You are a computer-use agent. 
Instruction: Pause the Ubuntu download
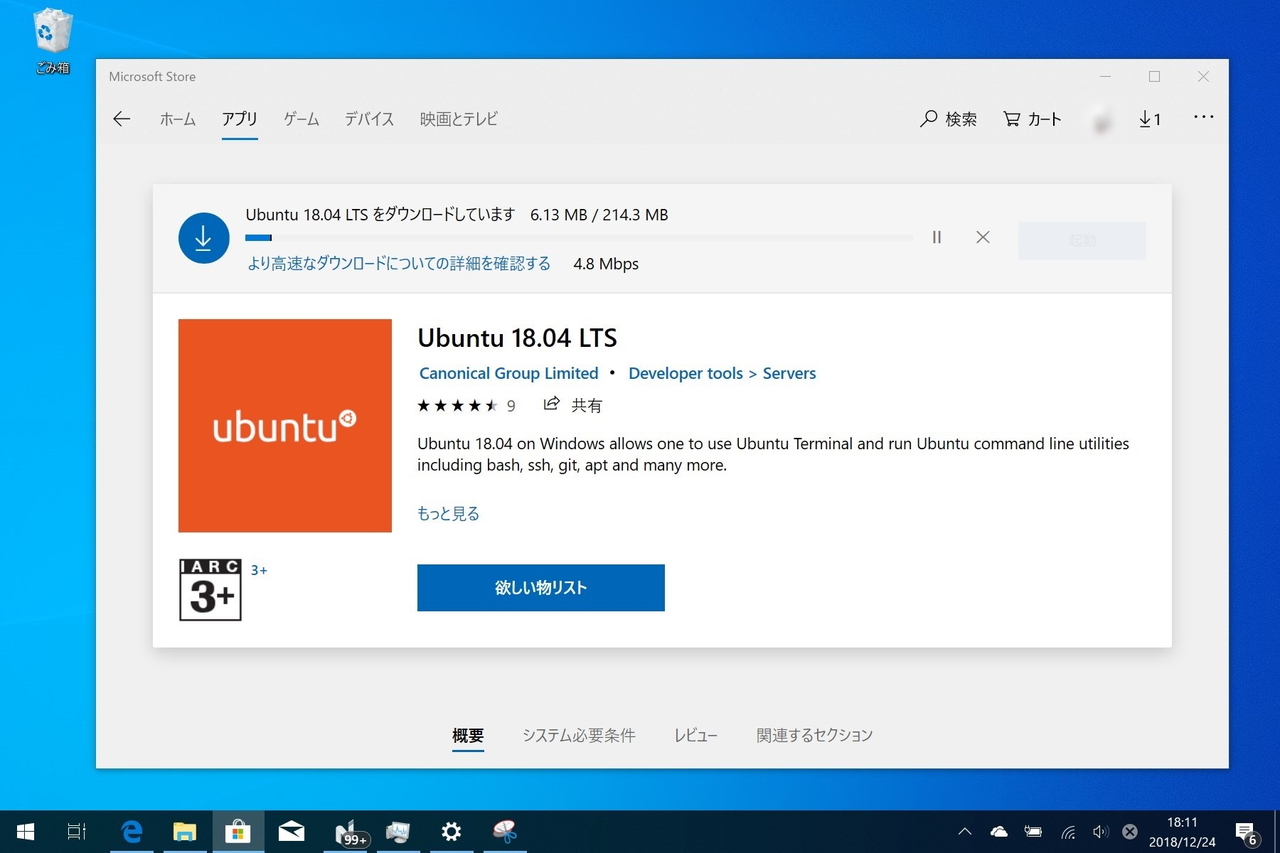[x=936, y=237]
